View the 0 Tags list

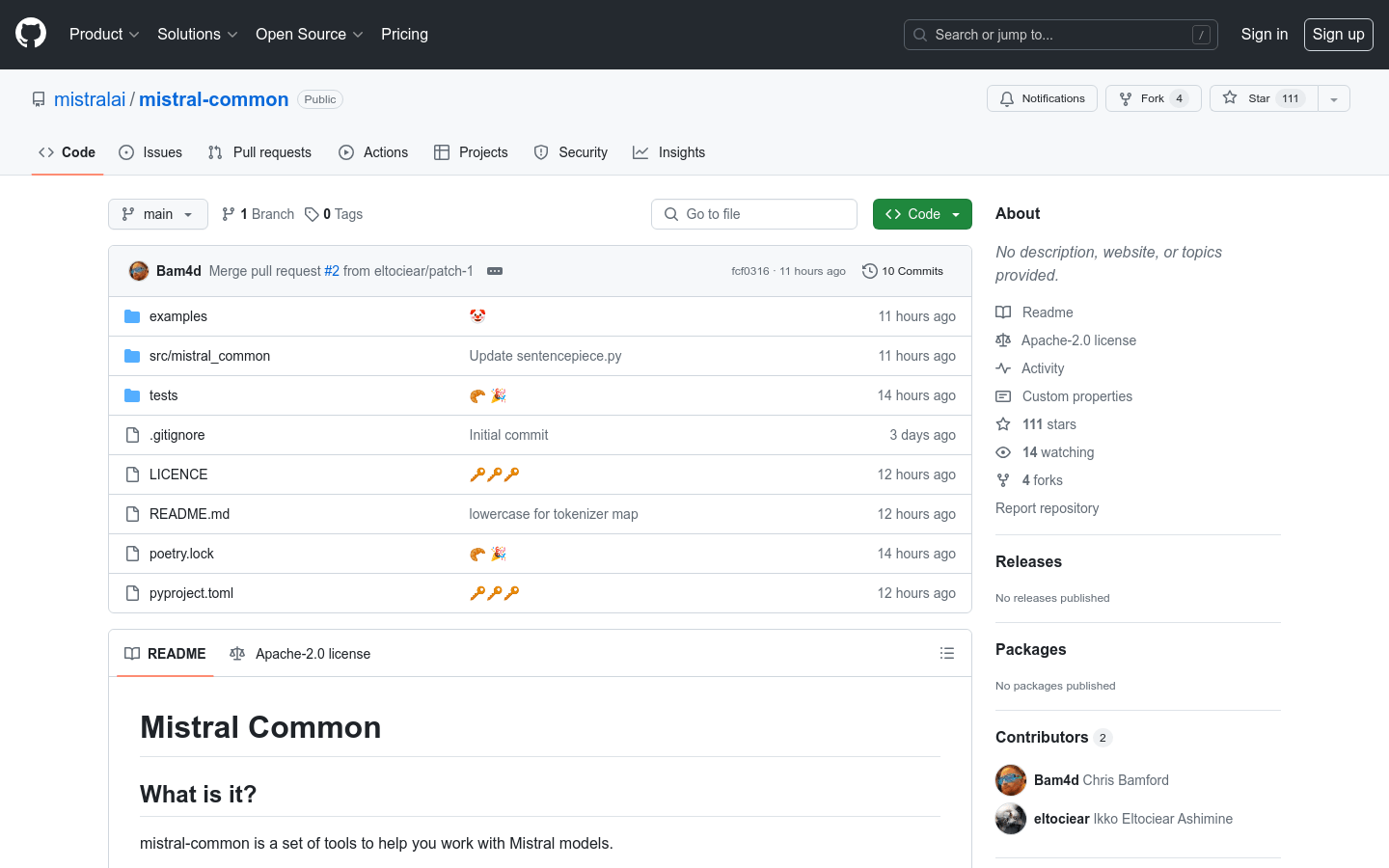pos(334,214)
